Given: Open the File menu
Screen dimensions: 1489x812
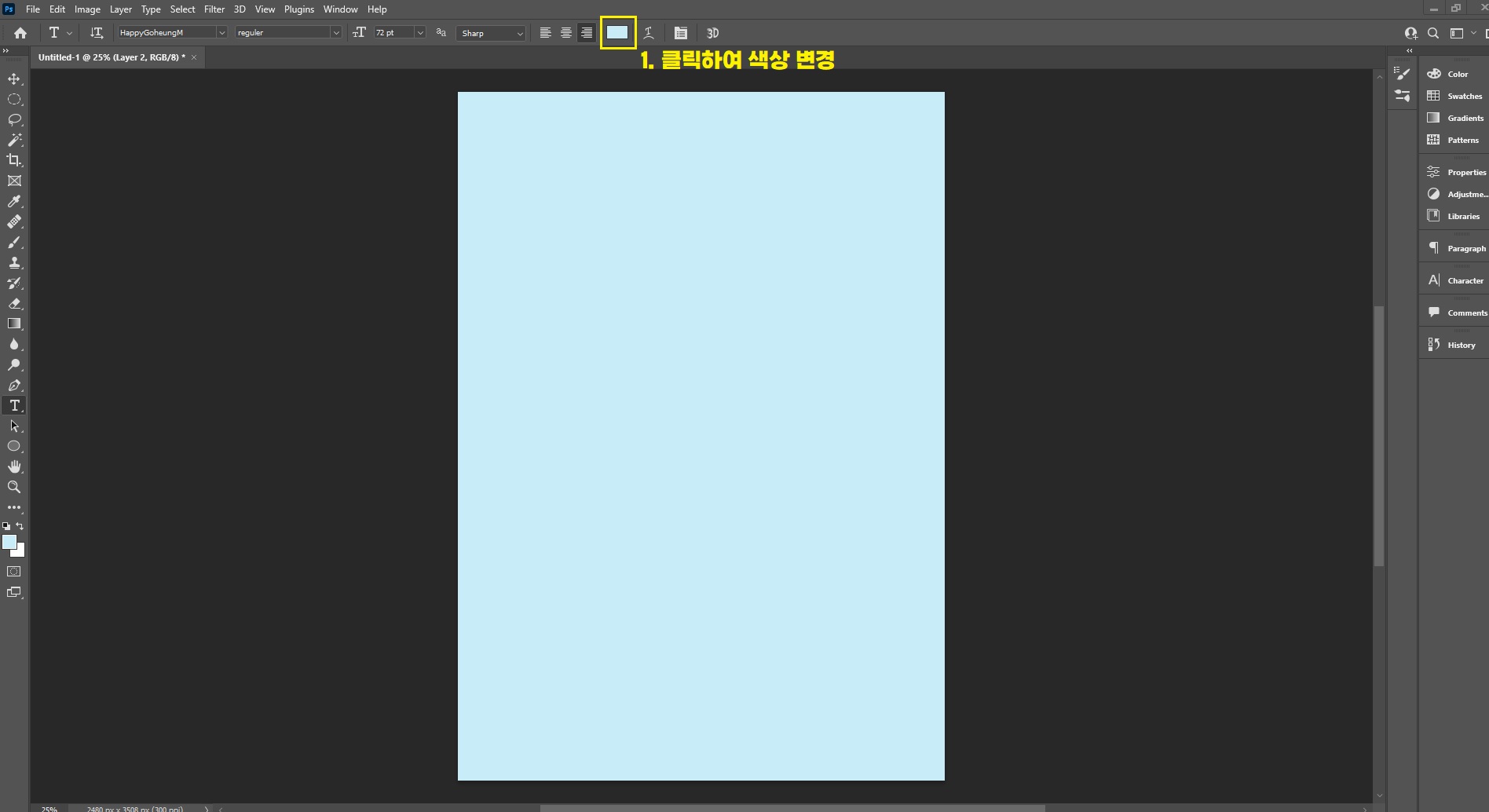Looking at the screenshot, I should tap(33, 9).
